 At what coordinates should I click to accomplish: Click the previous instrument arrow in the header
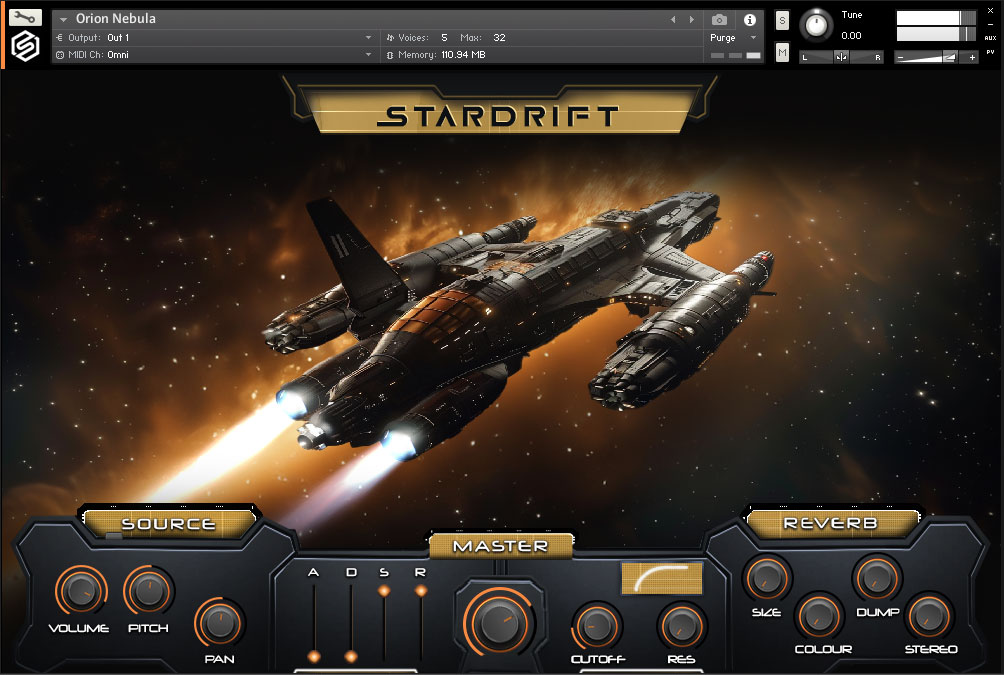(x=673, y=18)
